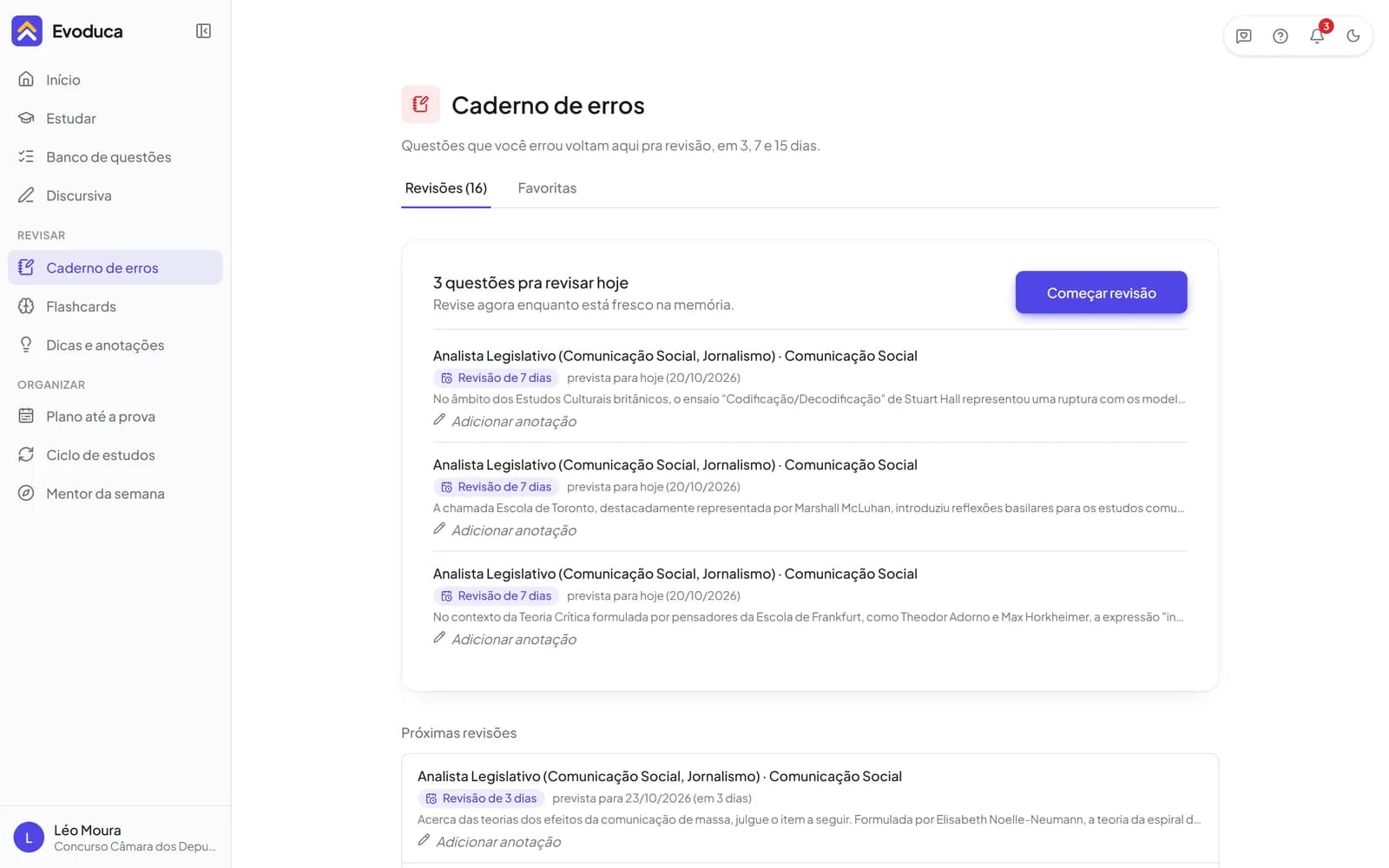
Task: Click the Revisão de 3 dias badge
Action: pyautogui.click(x=481, y=799)
